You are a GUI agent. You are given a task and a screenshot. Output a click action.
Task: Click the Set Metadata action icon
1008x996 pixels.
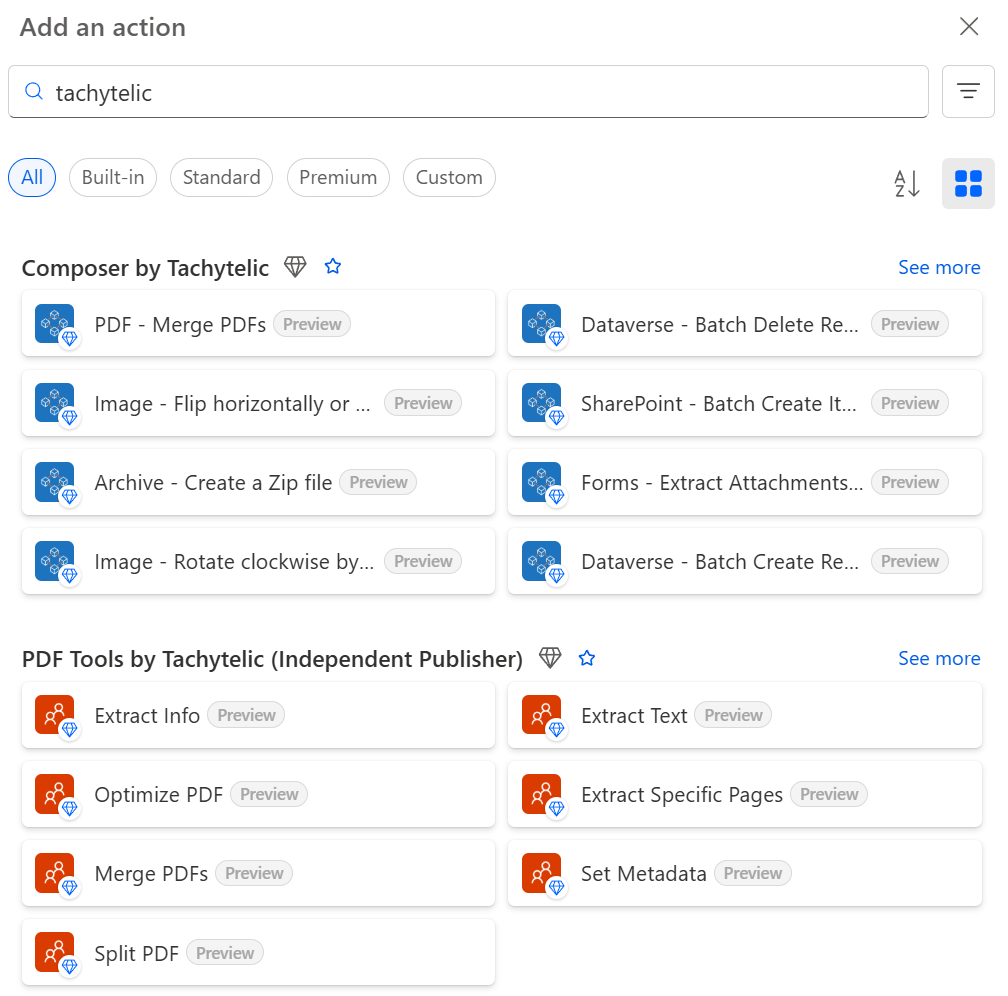point(543,874)
